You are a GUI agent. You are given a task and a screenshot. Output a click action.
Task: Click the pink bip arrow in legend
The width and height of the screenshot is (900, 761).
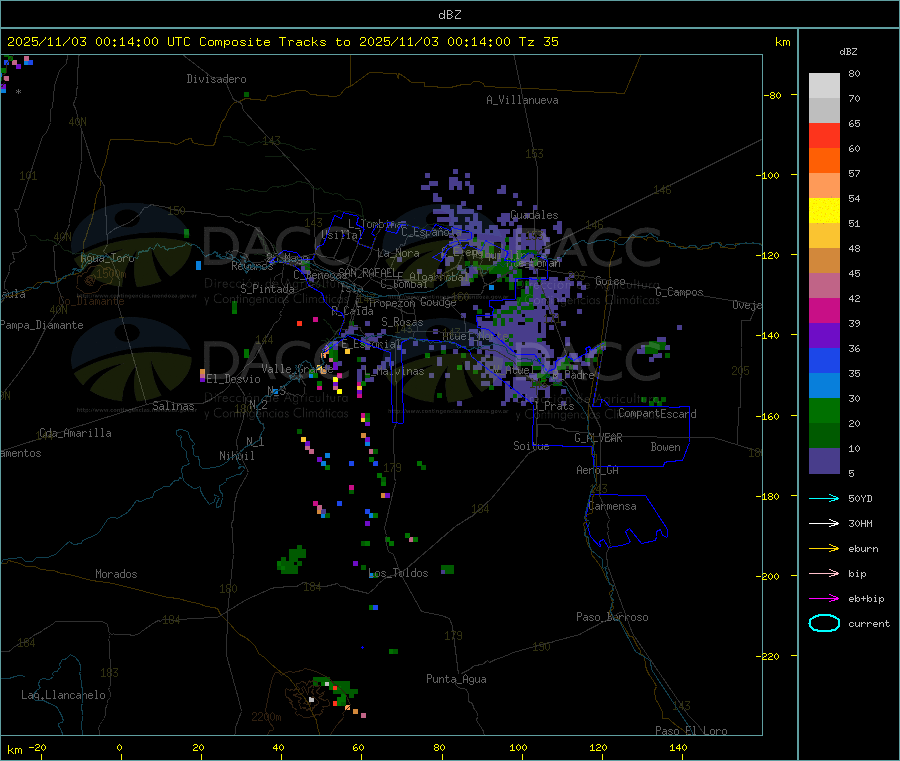click(824, 573)
